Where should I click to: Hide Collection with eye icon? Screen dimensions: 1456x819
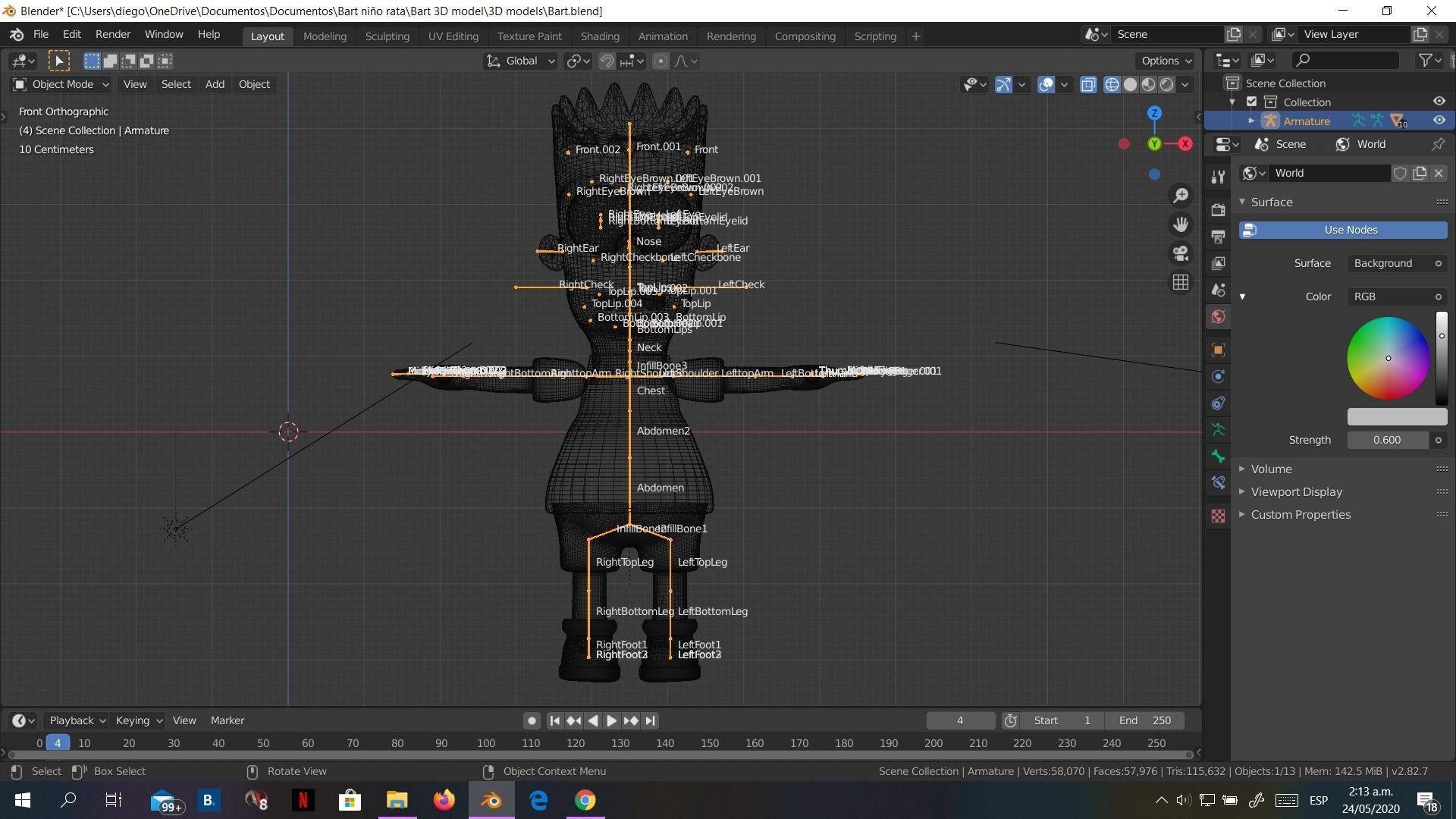pos(1439,102)
